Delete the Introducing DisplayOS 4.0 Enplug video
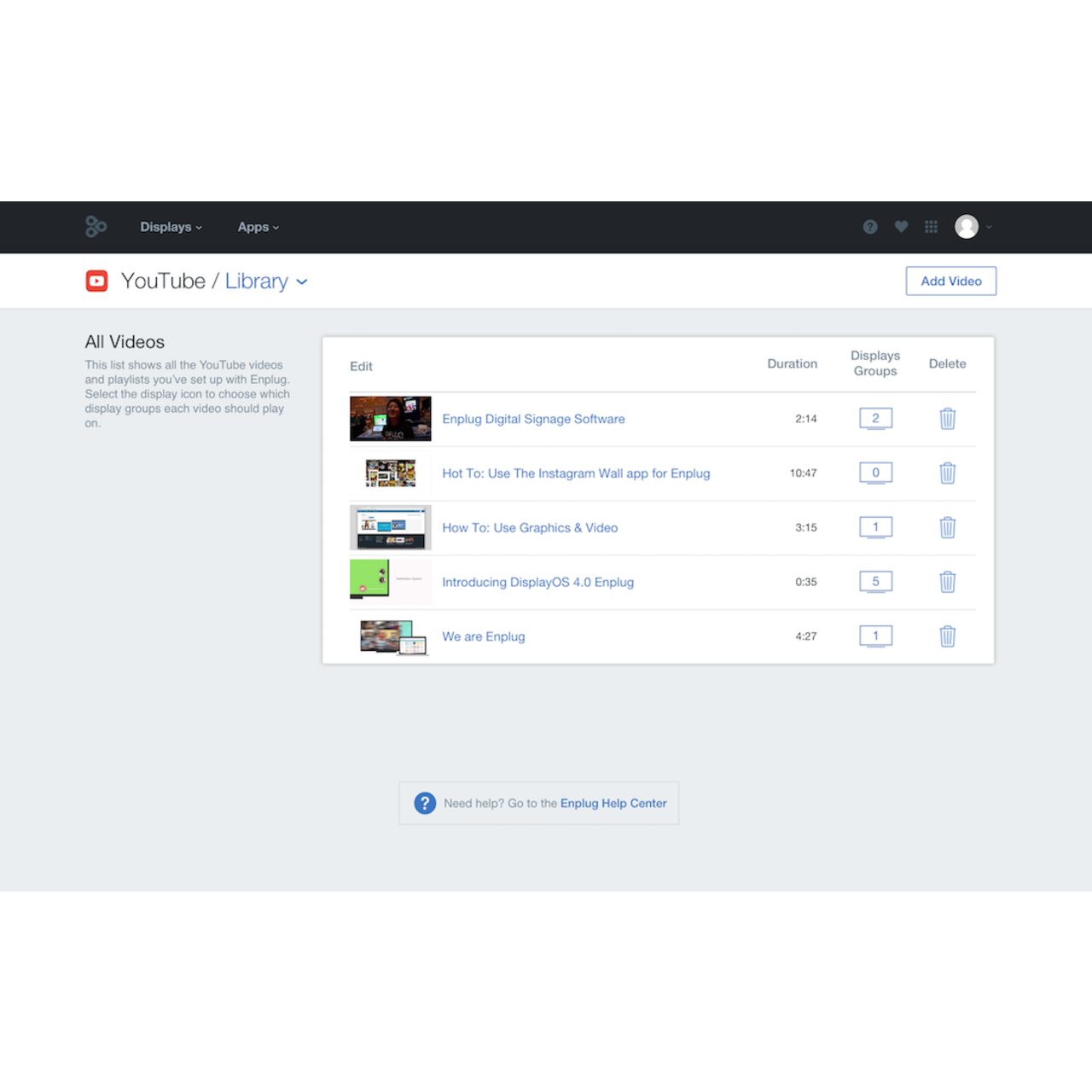This screenshot has width=1092, height=1092. point(947,581)
